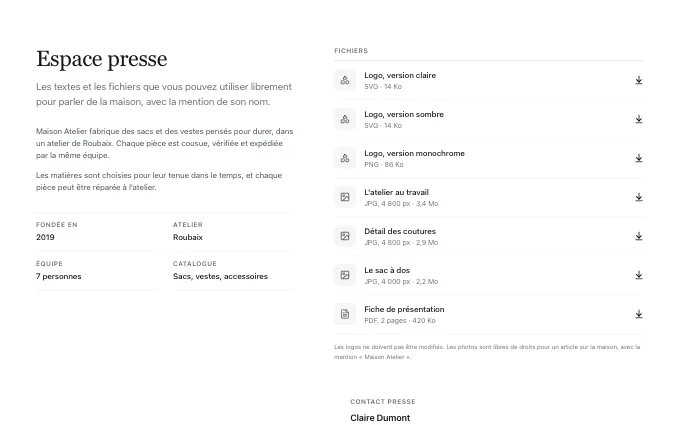
Task: Click the image icon for Le sac à dos
Action: tap(345, 275)
